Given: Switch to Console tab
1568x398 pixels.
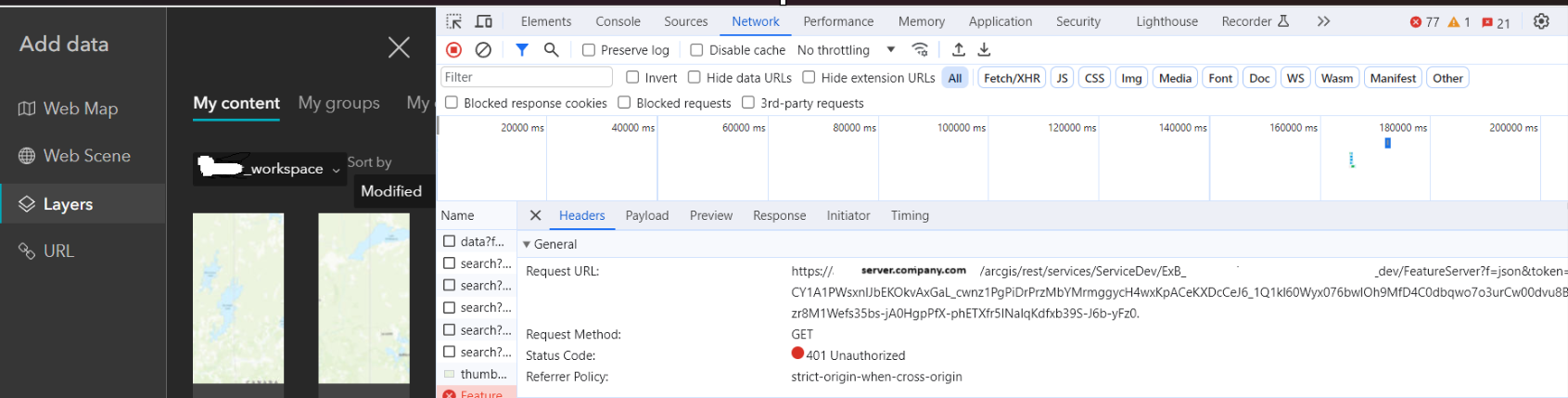Looking at the screenshot, I should click(618, 21).
